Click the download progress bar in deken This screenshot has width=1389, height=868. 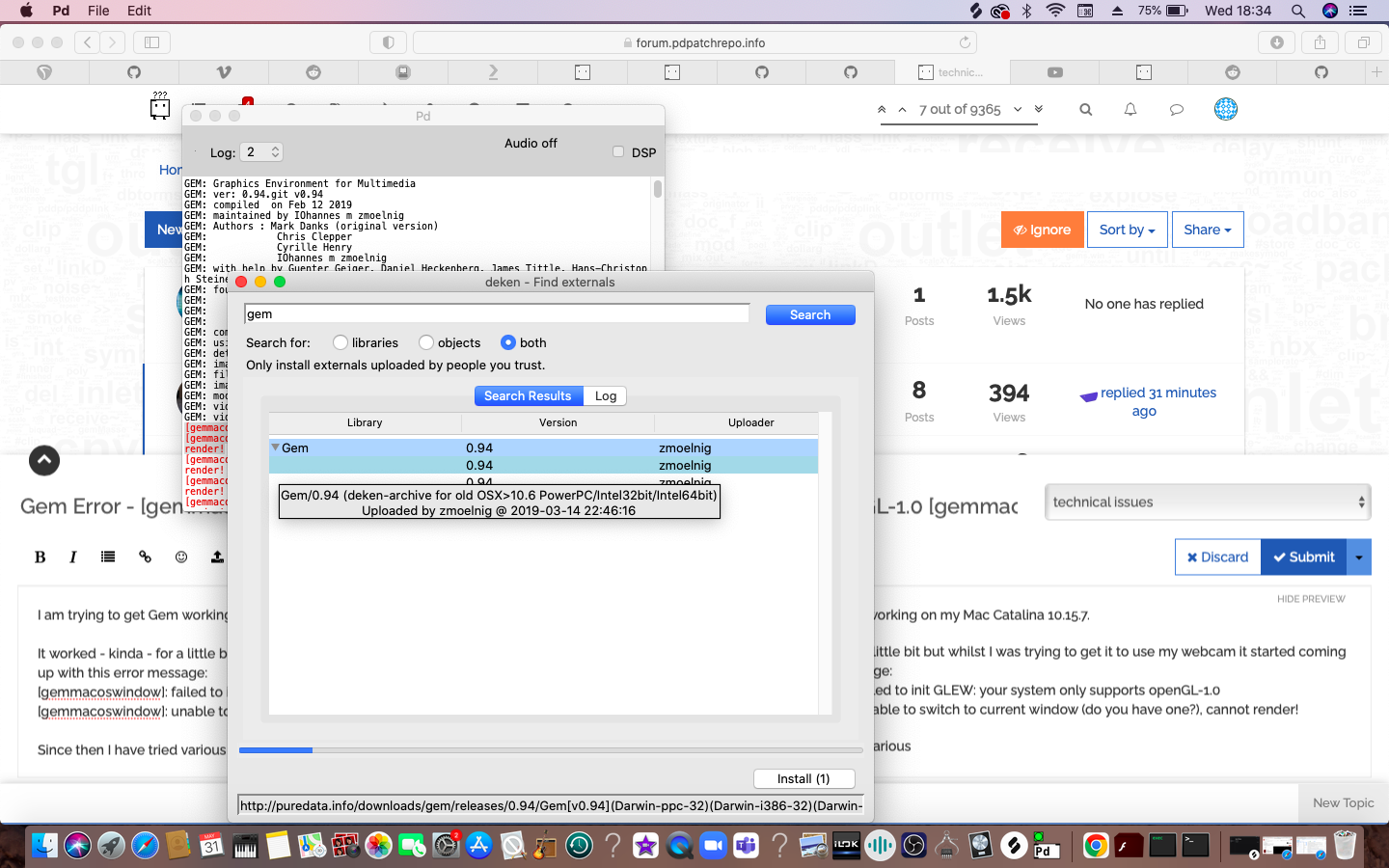[x=551, y=749]
